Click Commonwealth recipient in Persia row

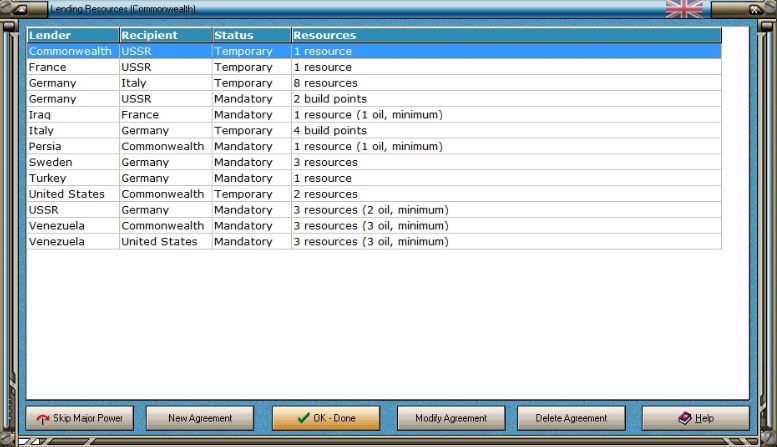point(166,146)
